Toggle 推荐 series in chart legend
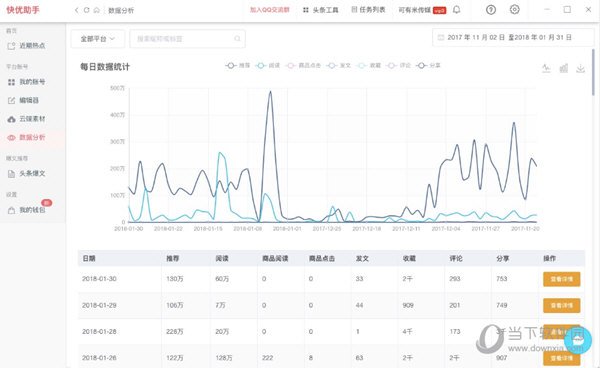The height and width of the screenshot is (368, 600). coord(238,66)
